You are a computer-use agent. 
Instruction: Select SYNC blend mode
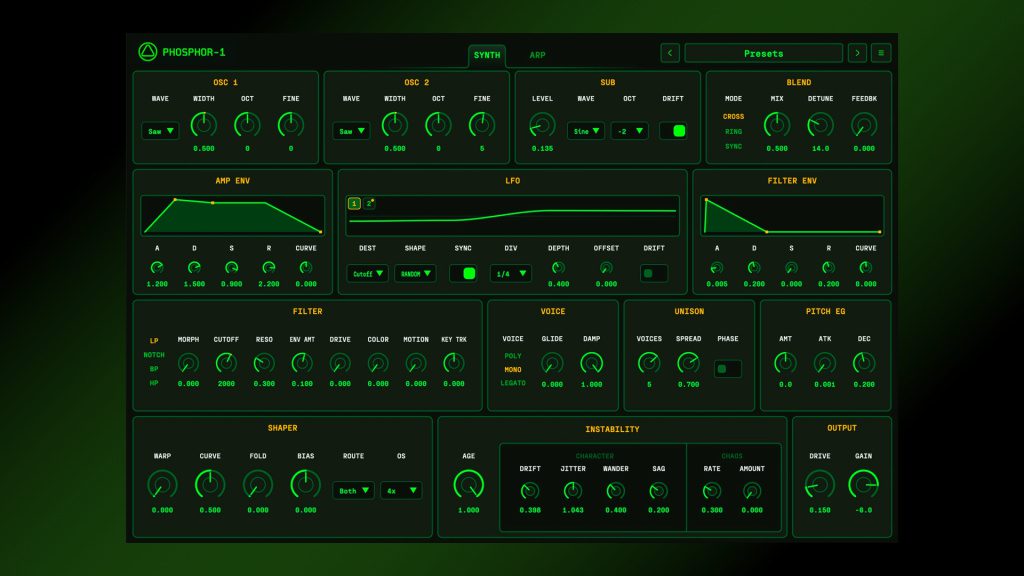(733, 146)
